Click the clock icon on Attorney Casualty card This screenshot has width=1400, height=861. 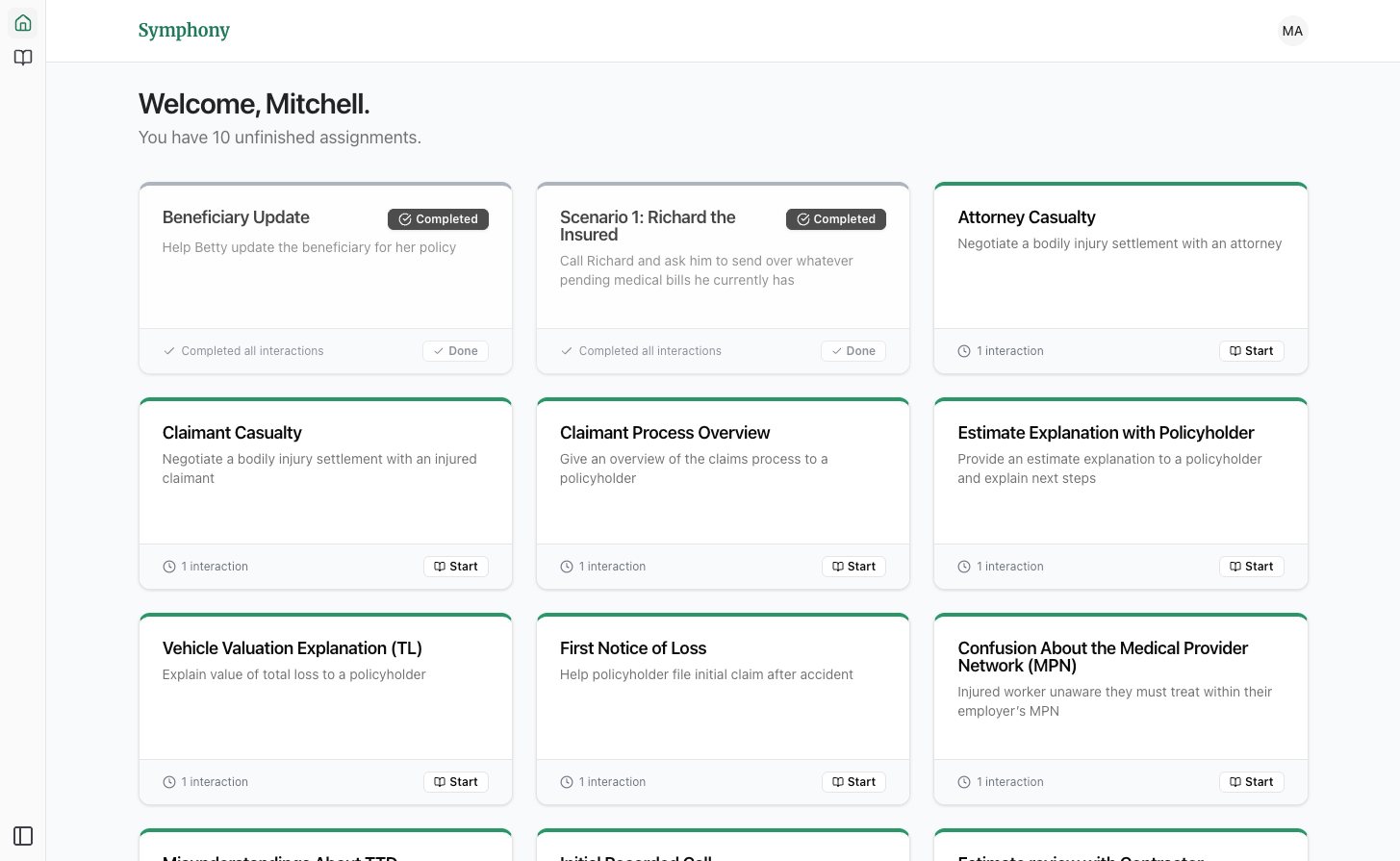(x=963, y=351)
